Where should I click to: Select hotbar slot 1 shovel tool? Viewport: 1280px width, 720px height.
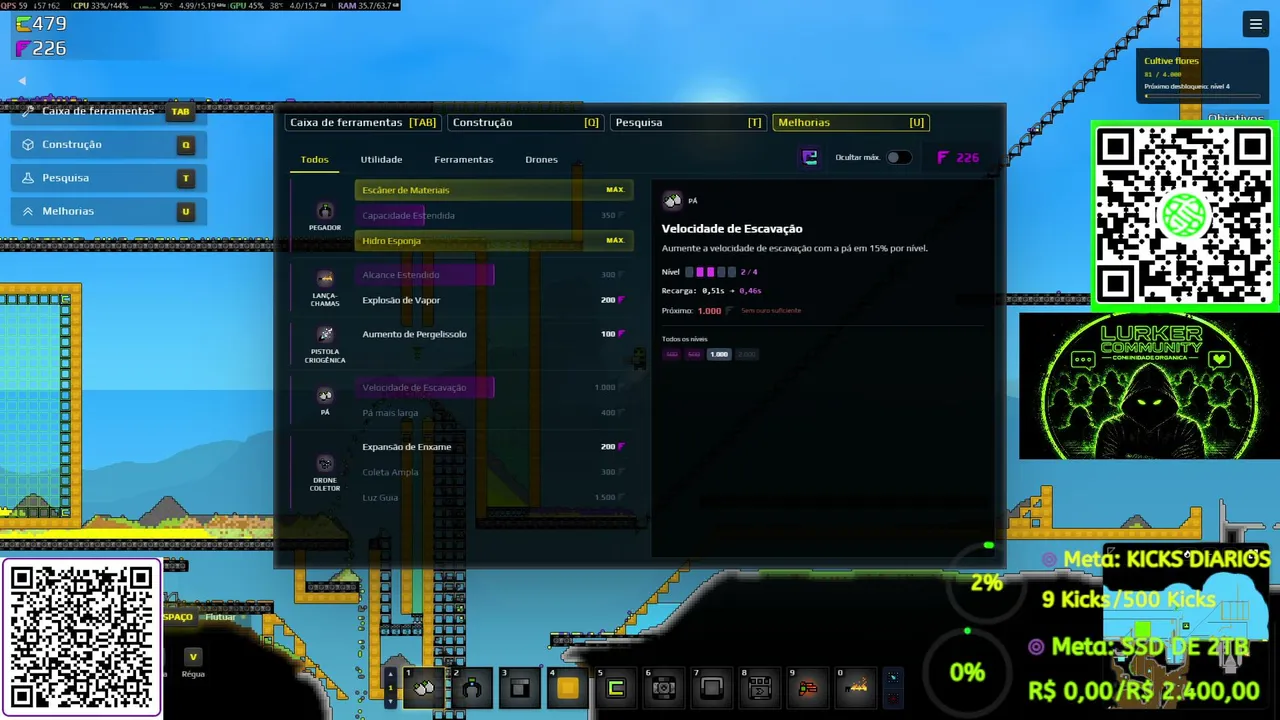click(x=424, y=688)
